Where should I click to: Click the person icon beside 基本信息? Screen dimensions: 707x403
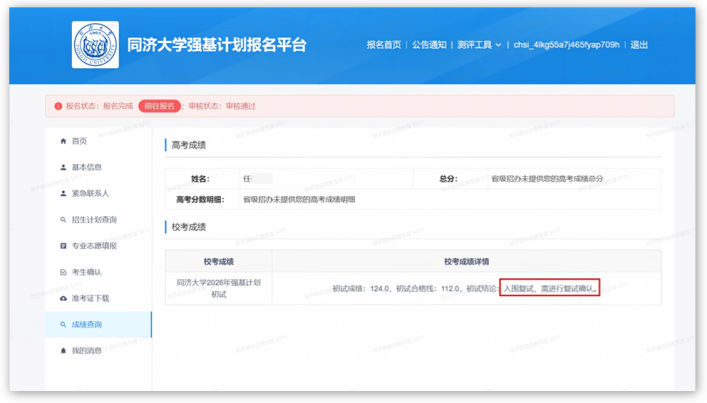(63, 167)
